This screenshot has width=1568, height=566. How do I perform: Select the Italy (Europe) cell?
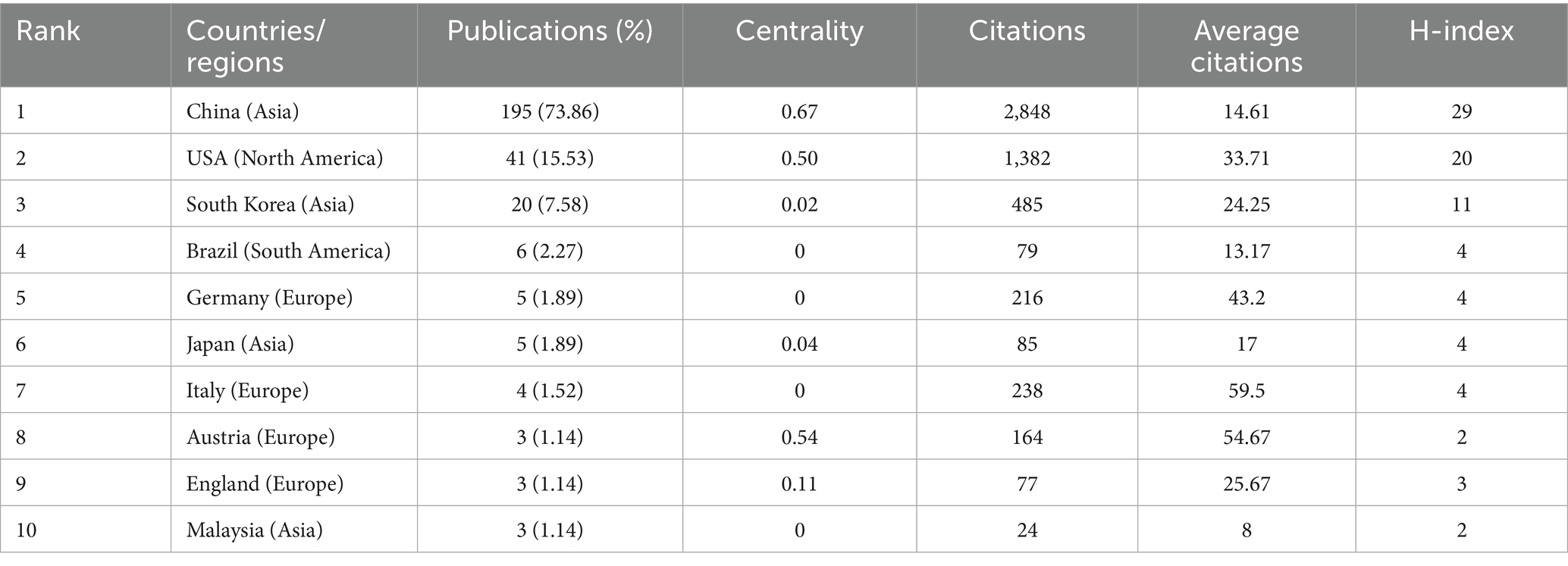[x=247, y=391]
